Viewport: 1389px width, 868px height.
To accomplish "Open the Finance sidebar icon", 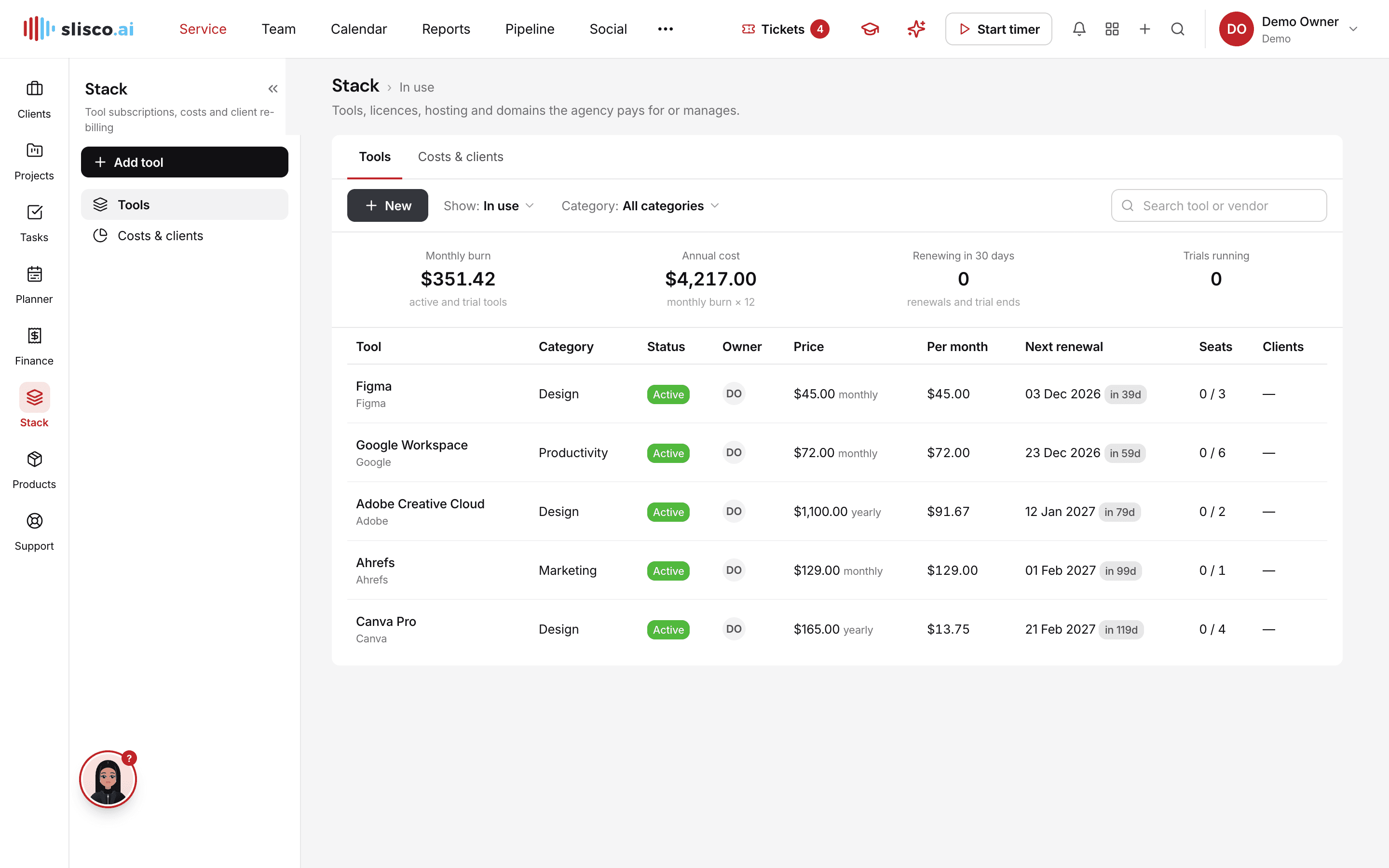I will point(34,347).
